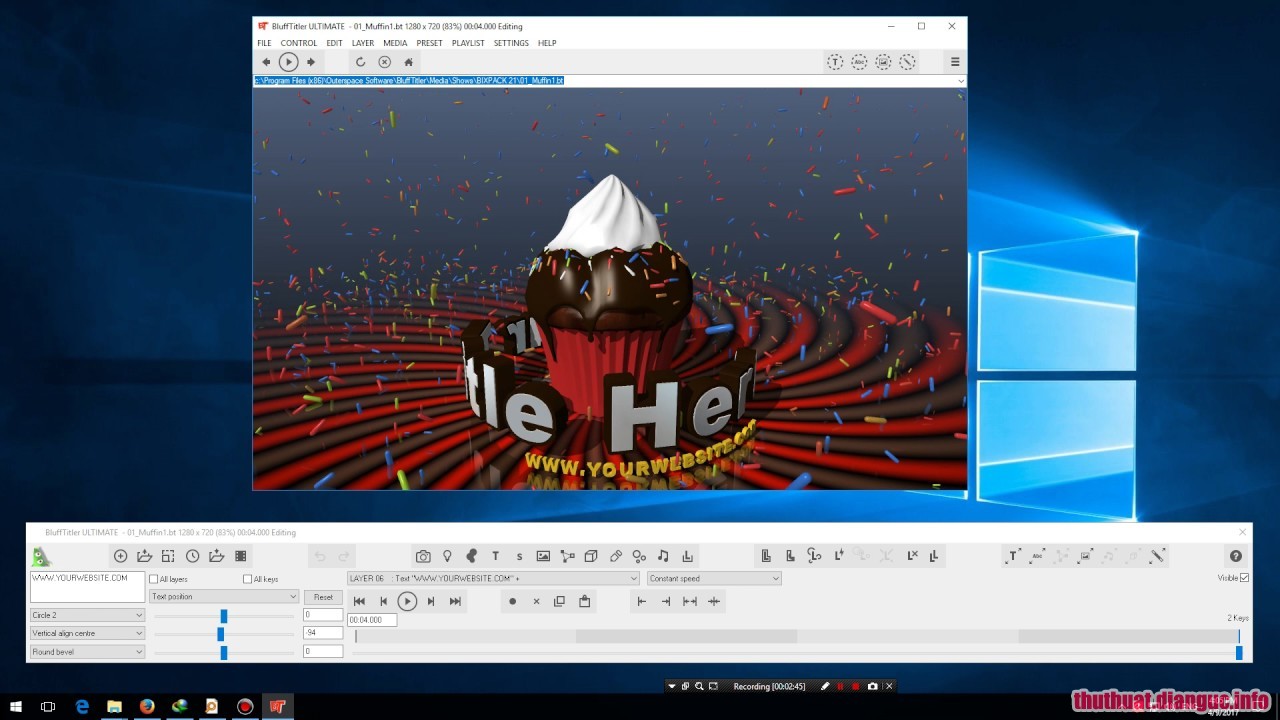Click the refresh icon in main toolbar

[x=360, y=62]
